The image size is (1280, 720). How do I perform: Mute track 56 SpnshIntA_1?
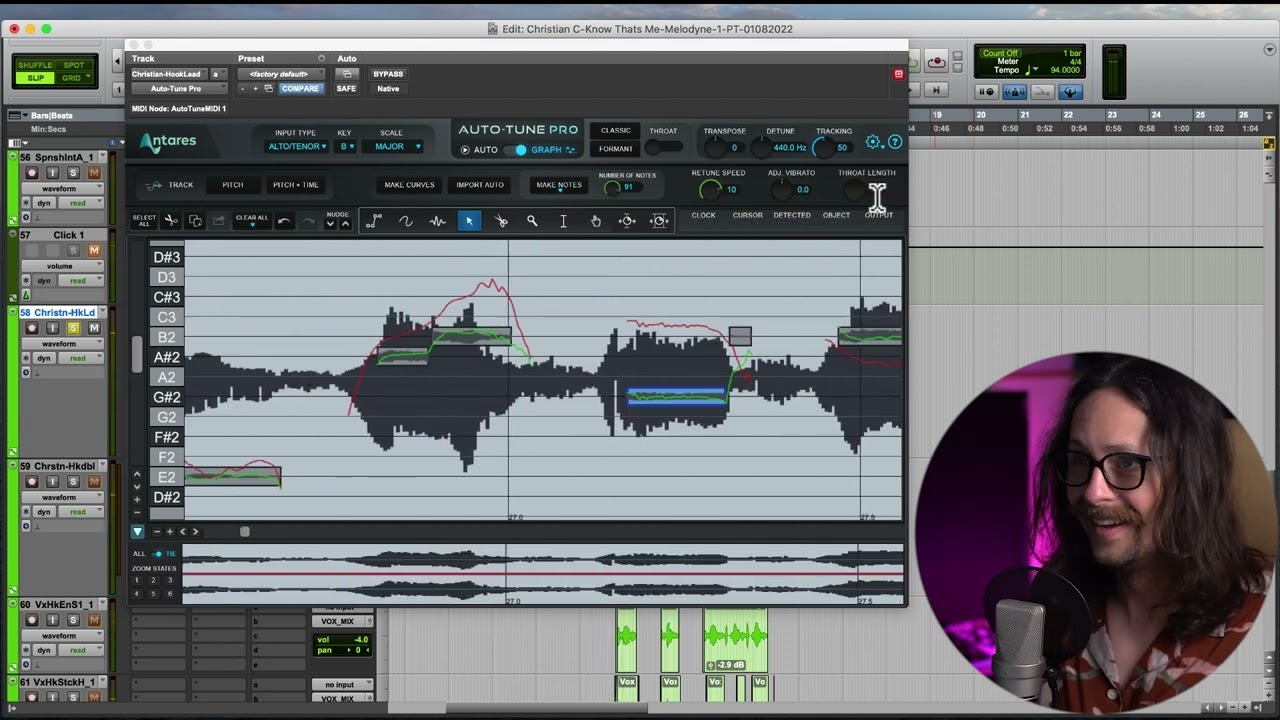coord(94,174)
